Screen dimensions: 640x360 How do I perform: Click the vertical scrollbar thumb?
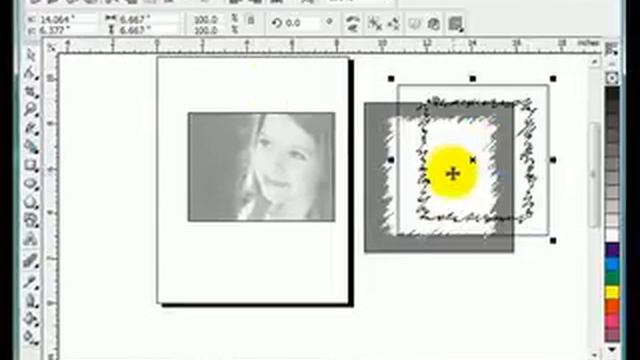595,175
